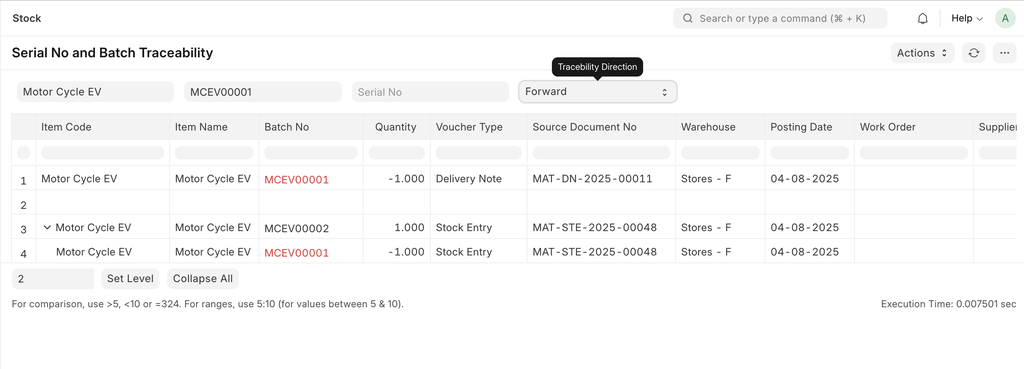Select the Posting Date column header

(x=801, y=127)
